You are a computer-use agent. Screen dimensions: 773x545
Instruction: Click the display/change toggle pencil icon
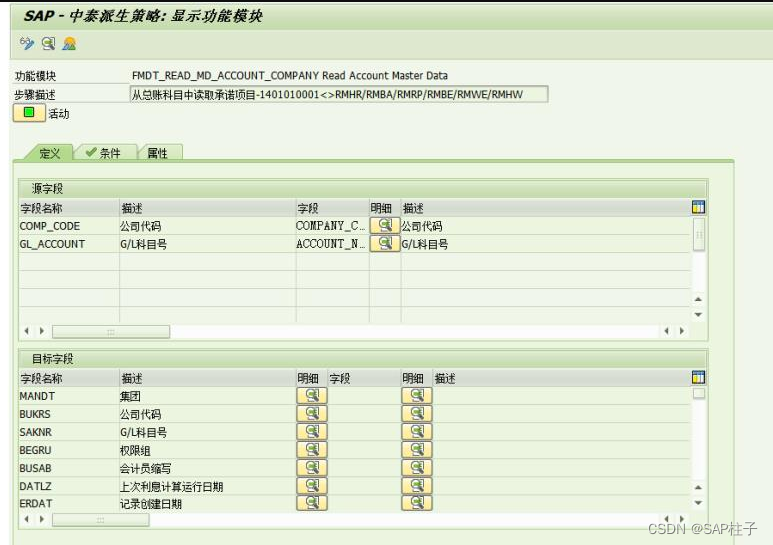[x=27, y=43]
